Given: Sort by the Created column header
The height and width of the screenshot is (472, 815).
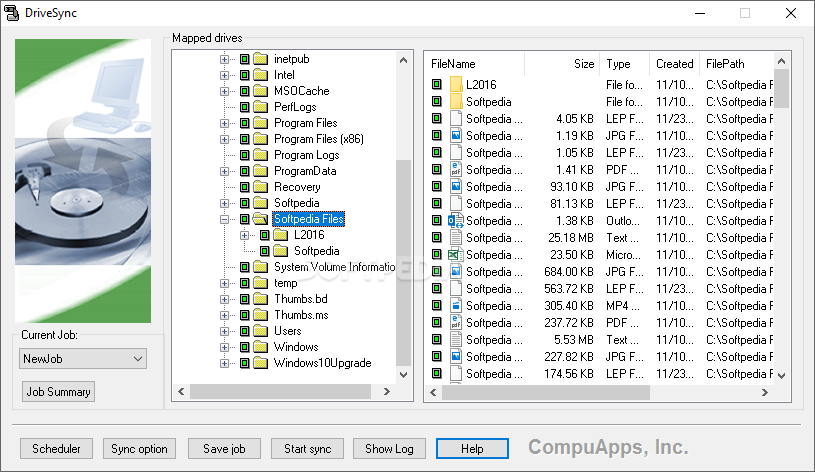Looking at the screenshot, I should [x=675, y=64].
